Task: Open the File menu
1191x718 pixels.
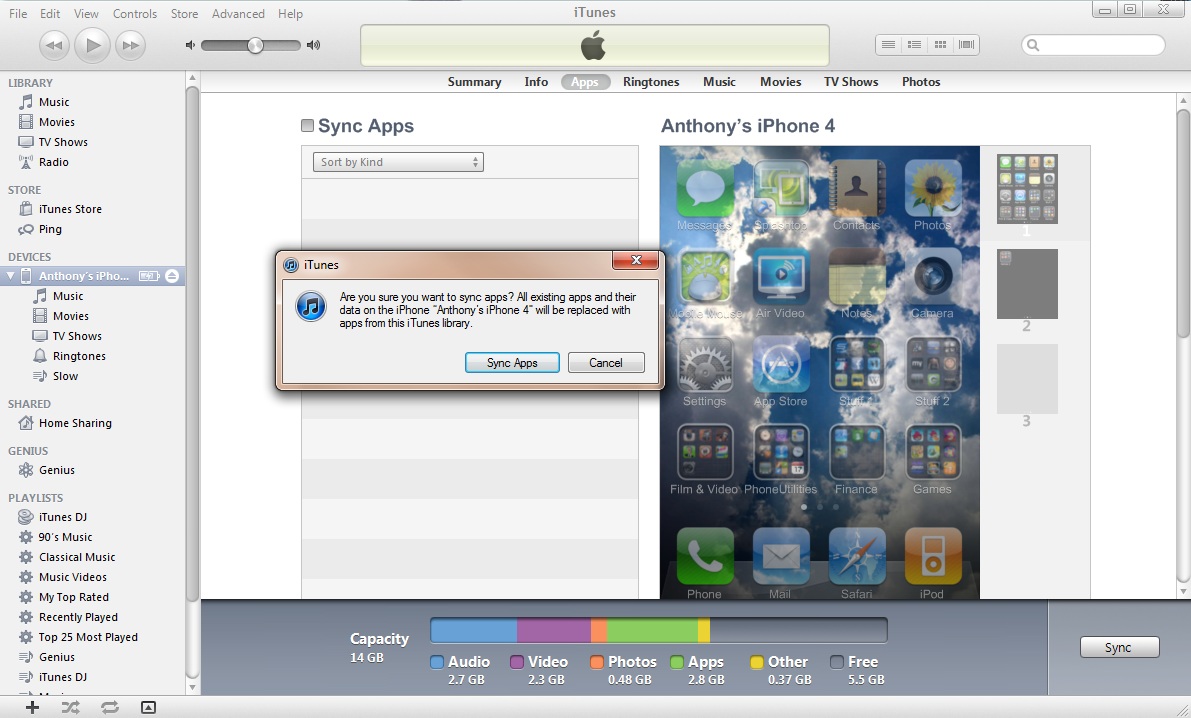Action: [17, 14]
